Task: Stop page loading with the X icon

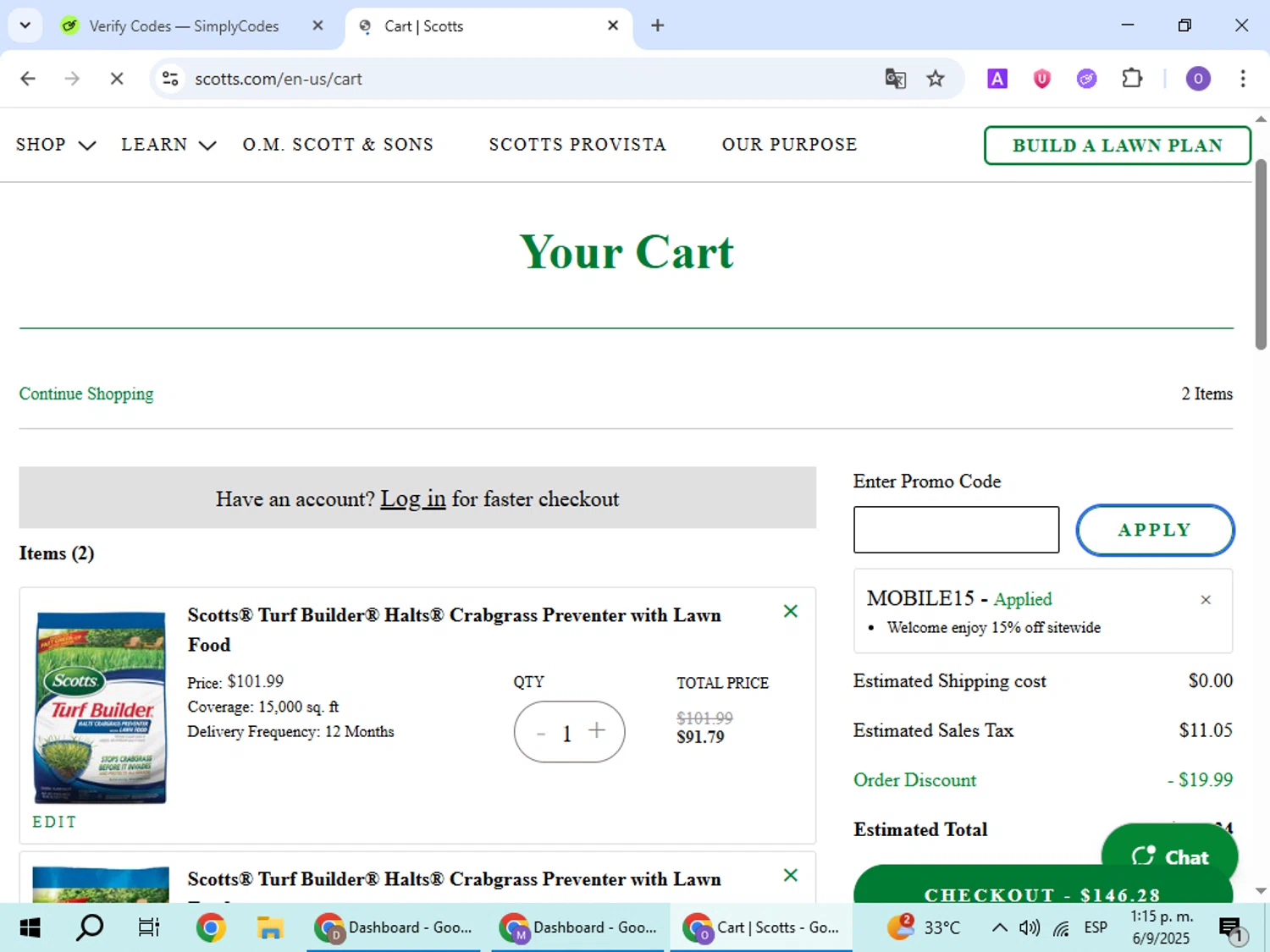Action: [117, 79]
